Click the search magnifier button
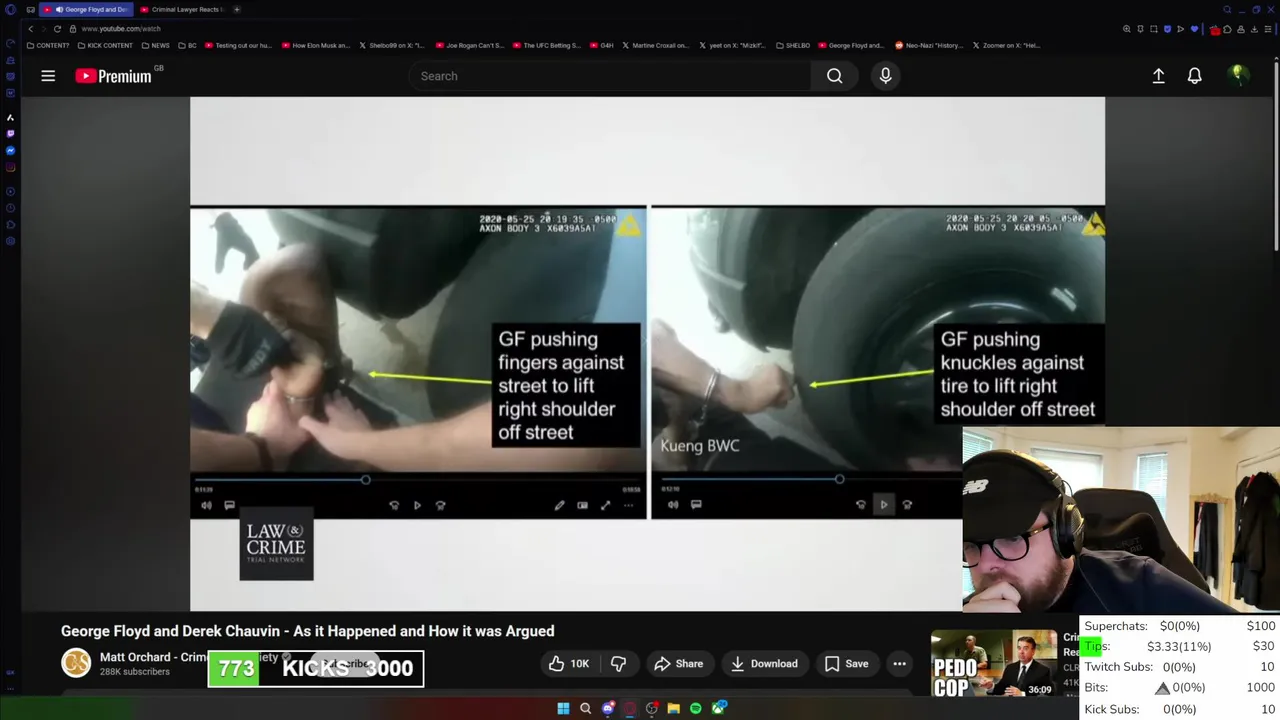 pyautogui.click(x=834, y=76)
